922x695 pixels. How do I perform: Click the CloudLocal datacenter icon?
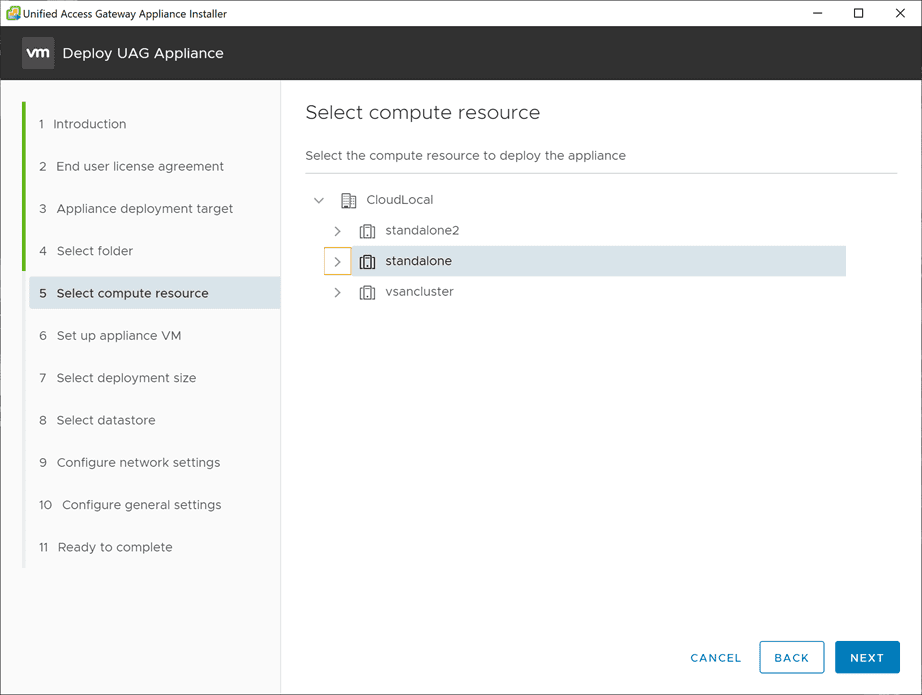tap(348, 200)
